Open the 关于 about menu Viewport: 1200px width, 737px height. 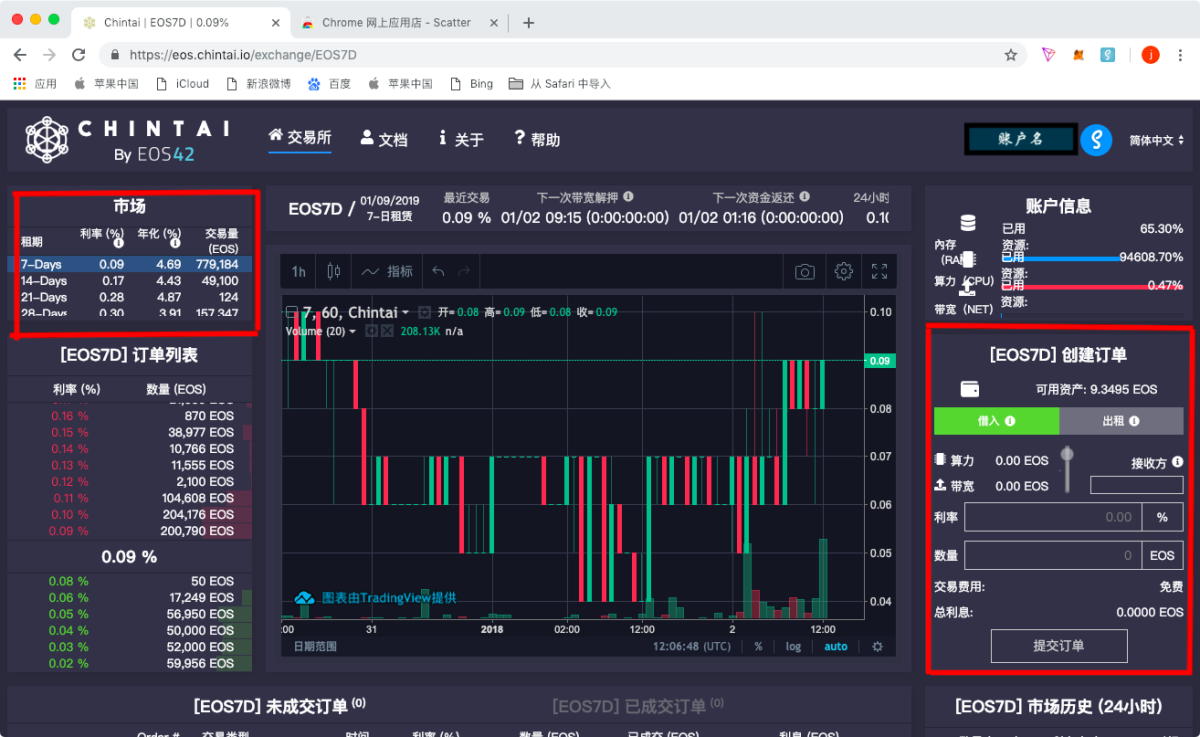(x=461, y=139)
